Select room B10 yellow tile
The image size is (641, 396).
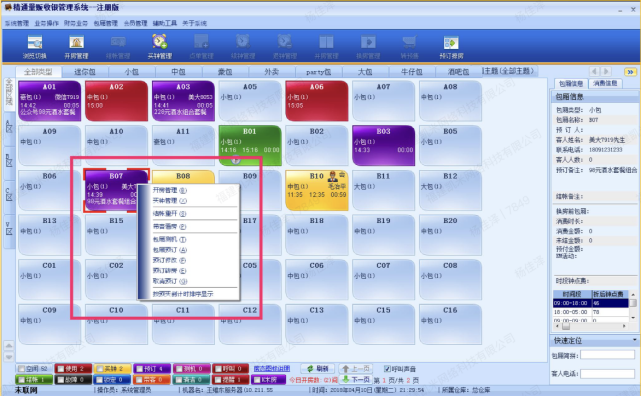coord(317,190)
